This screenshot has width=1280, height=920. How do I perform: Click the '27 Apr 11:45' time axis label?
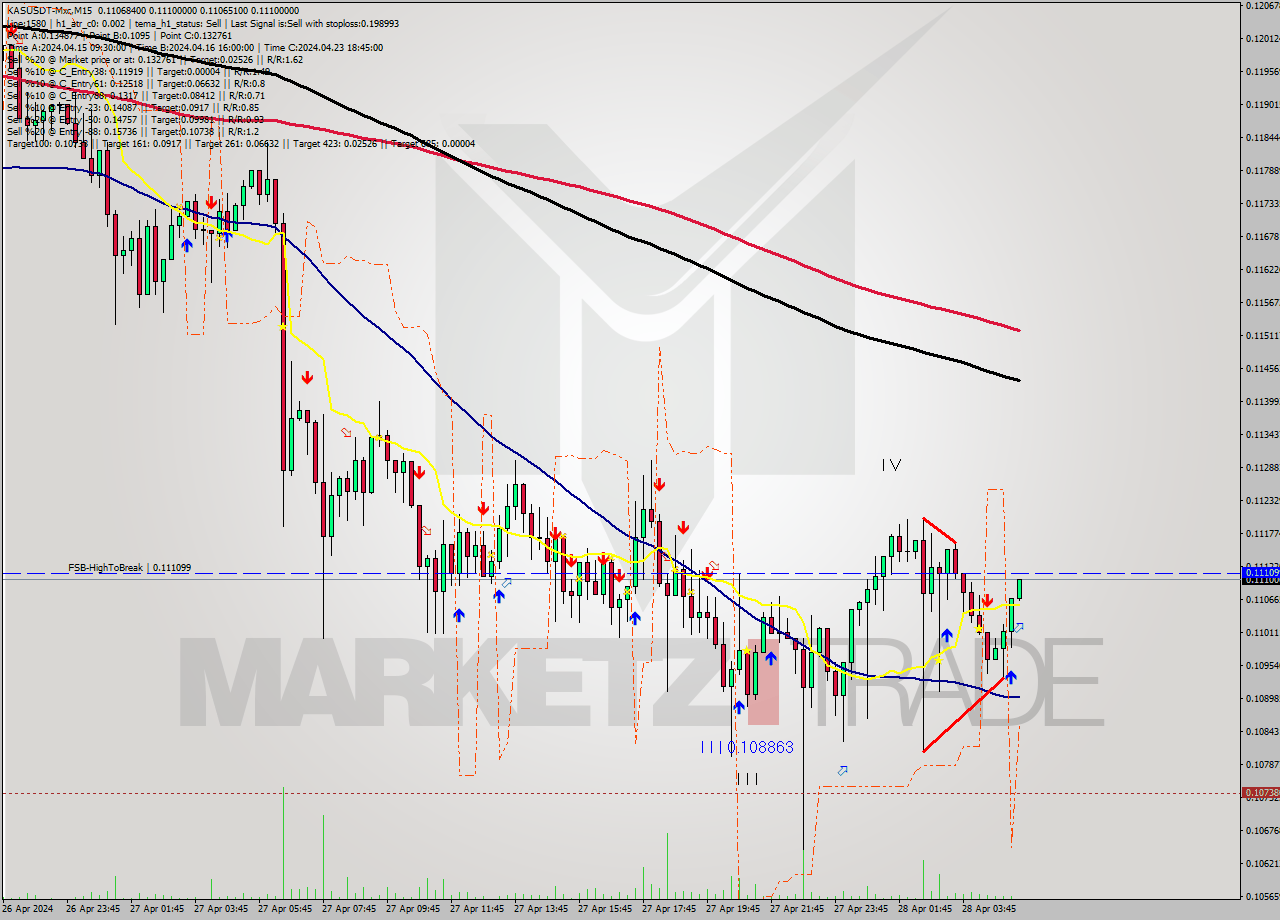[478, 909]
